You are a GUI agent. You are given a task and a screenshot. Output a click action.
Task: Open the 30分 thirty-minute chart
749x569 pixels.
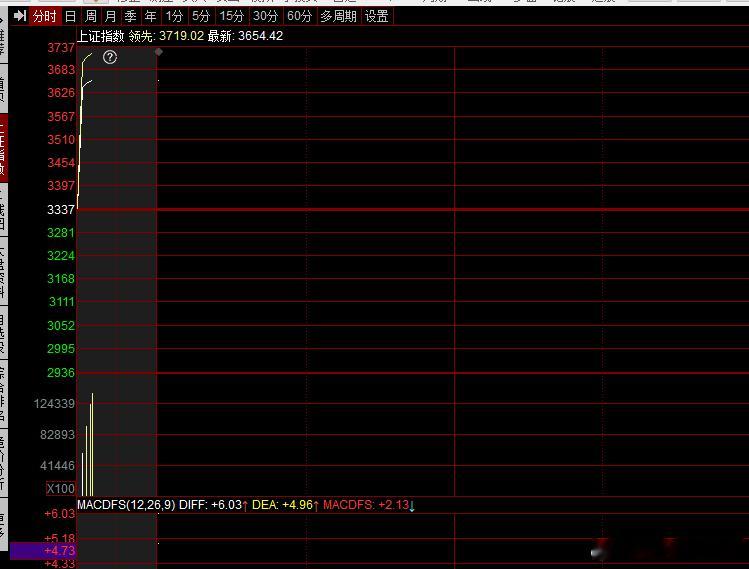pos(266,16)
